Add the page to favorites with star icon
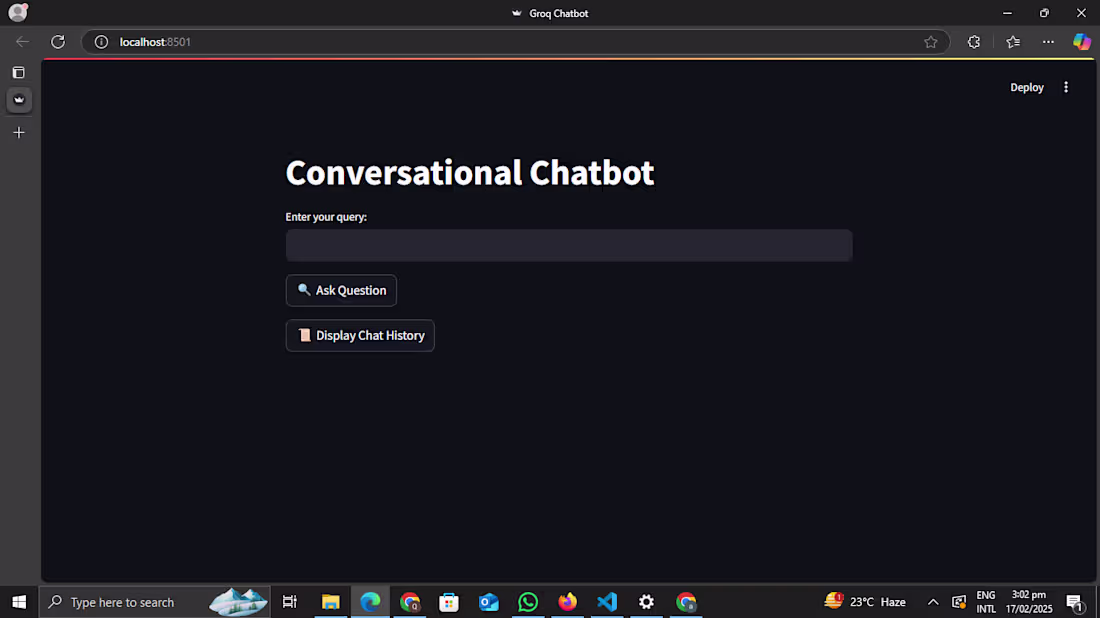The height and width of the screenshot is (618, 1100). point(931,41)
